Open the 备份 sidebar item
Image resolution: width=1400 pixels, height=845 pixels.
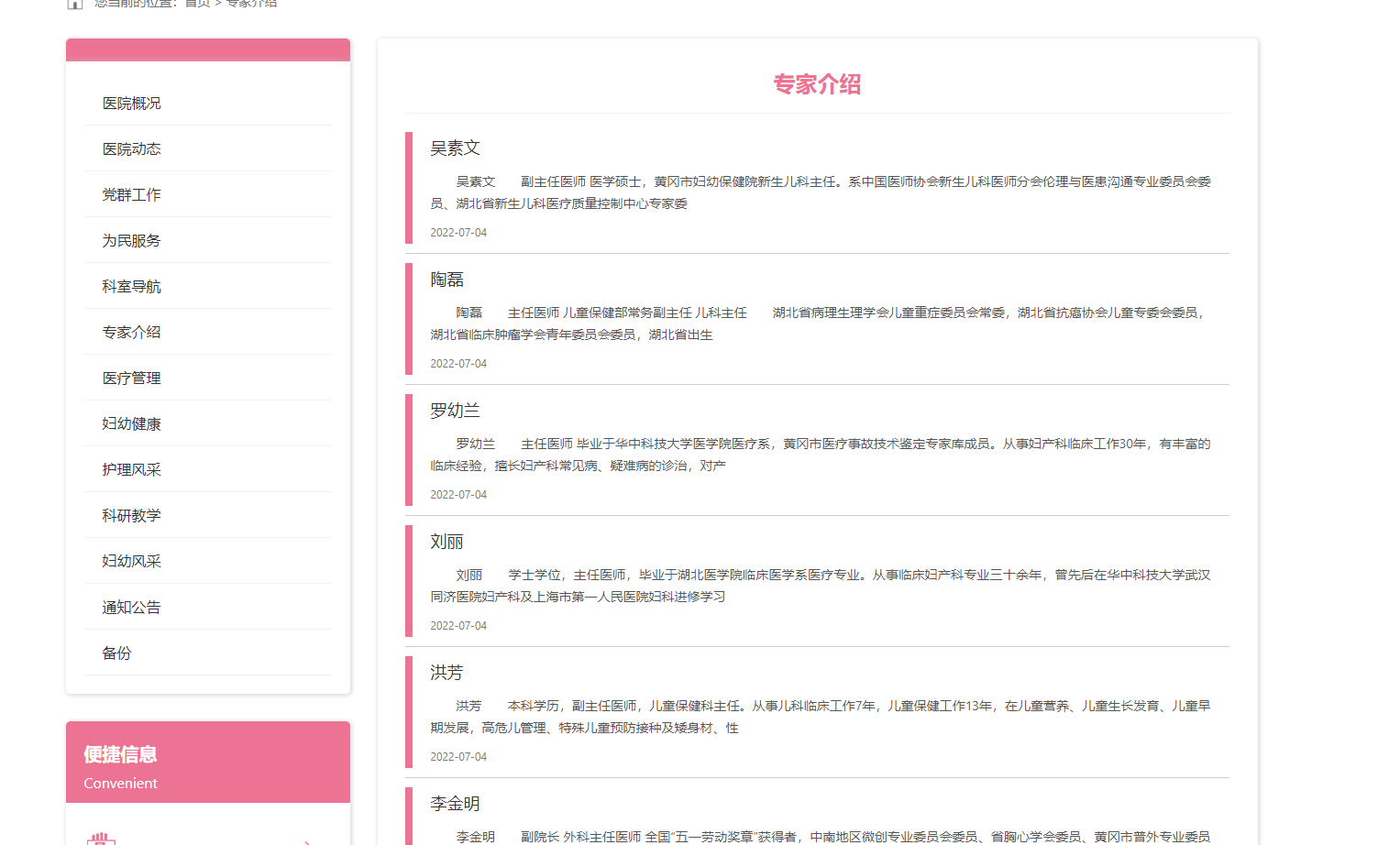pos(116,653)
